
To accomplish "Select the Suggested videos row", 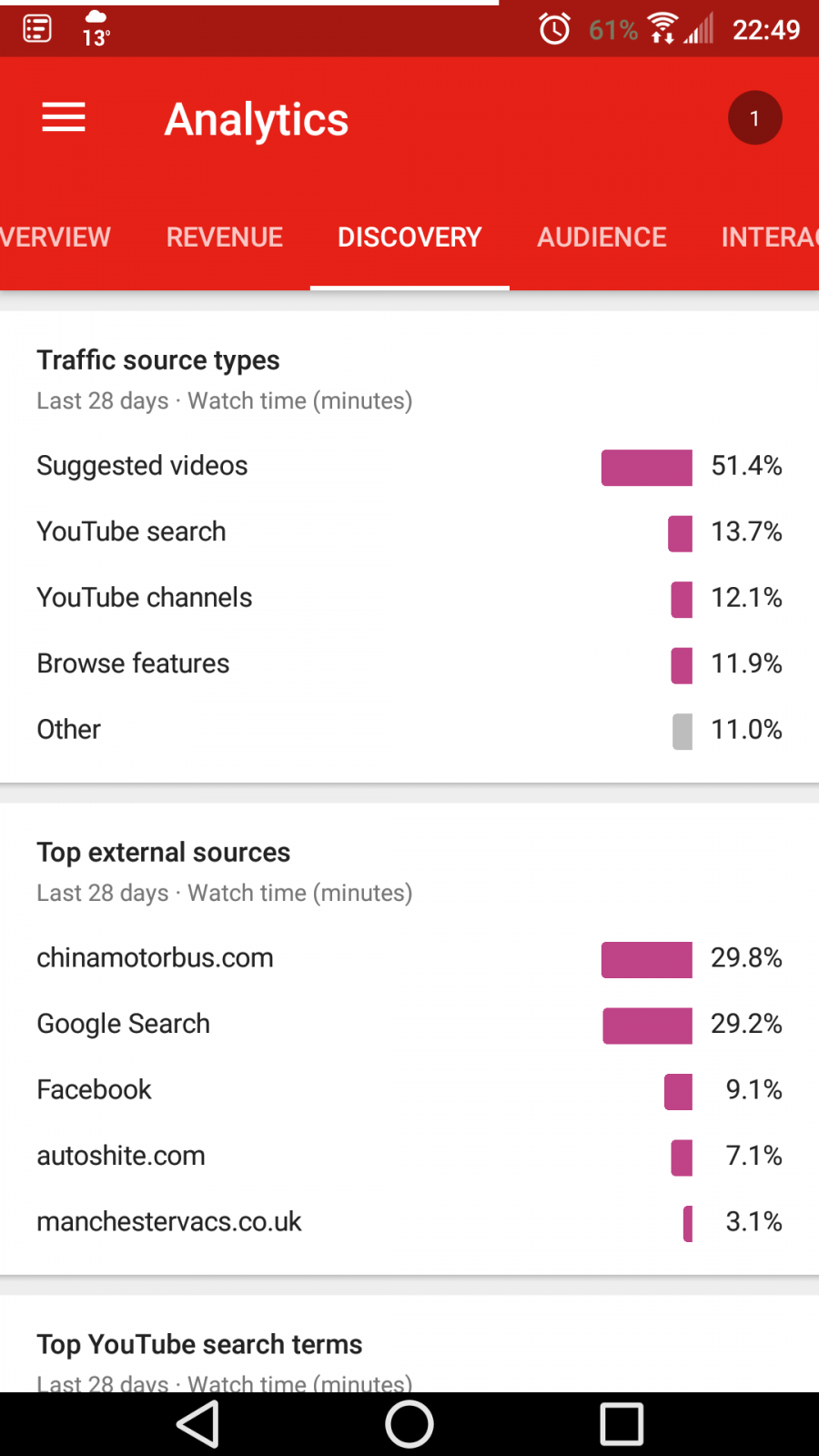I will point(409,466).
